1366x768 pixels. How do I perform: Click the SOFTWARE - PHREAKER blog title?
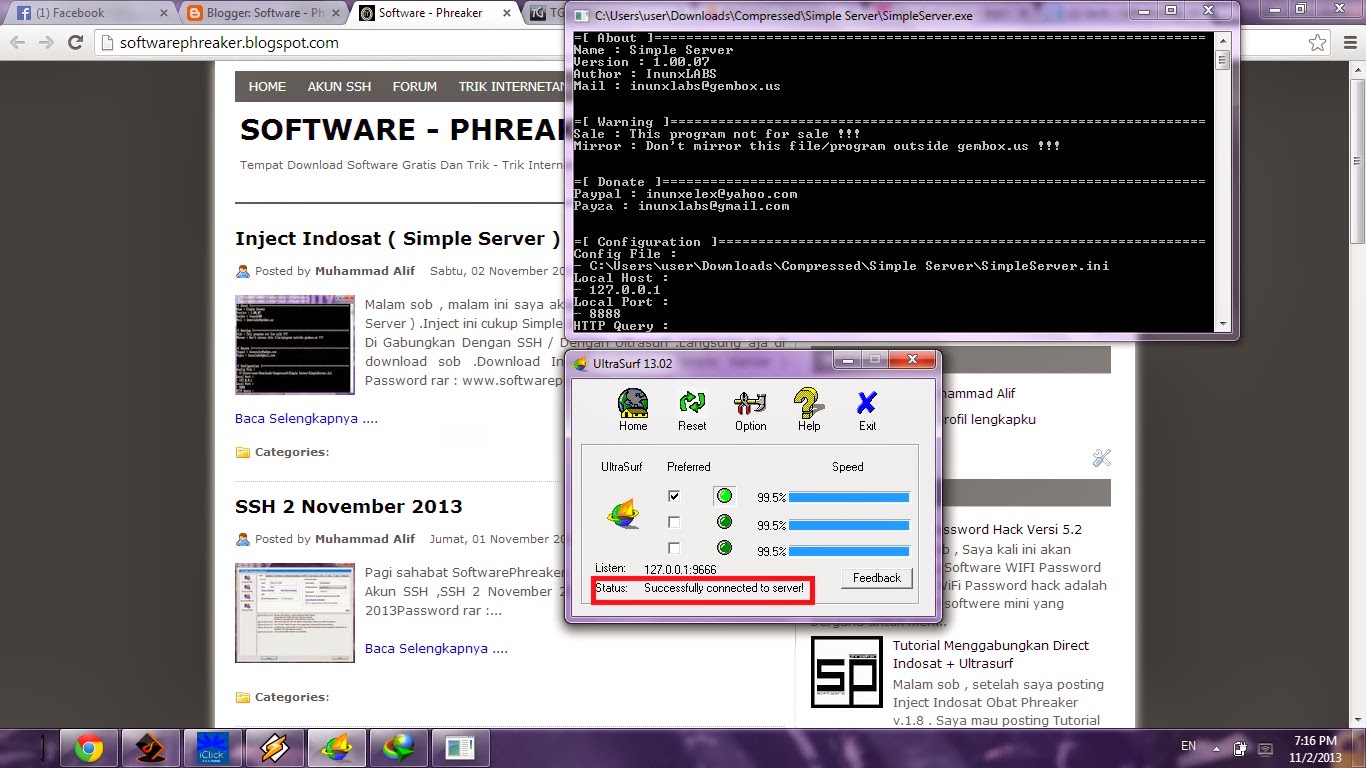coord(401,130)
